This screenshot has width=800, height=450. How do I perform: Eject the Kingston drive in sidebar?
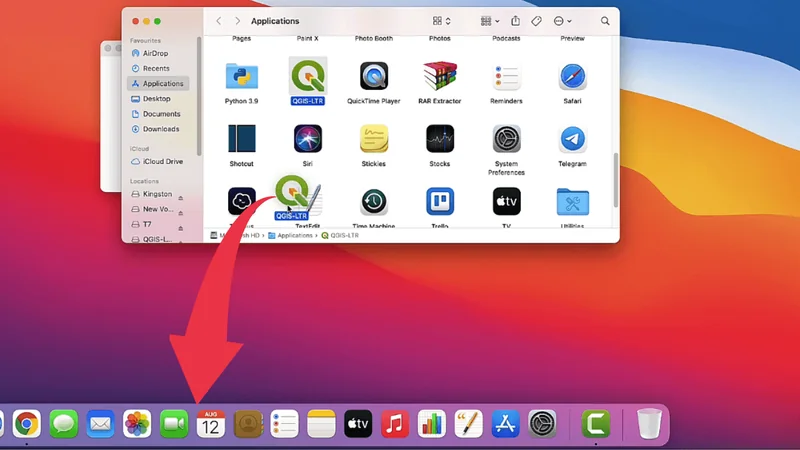[181, 195]
